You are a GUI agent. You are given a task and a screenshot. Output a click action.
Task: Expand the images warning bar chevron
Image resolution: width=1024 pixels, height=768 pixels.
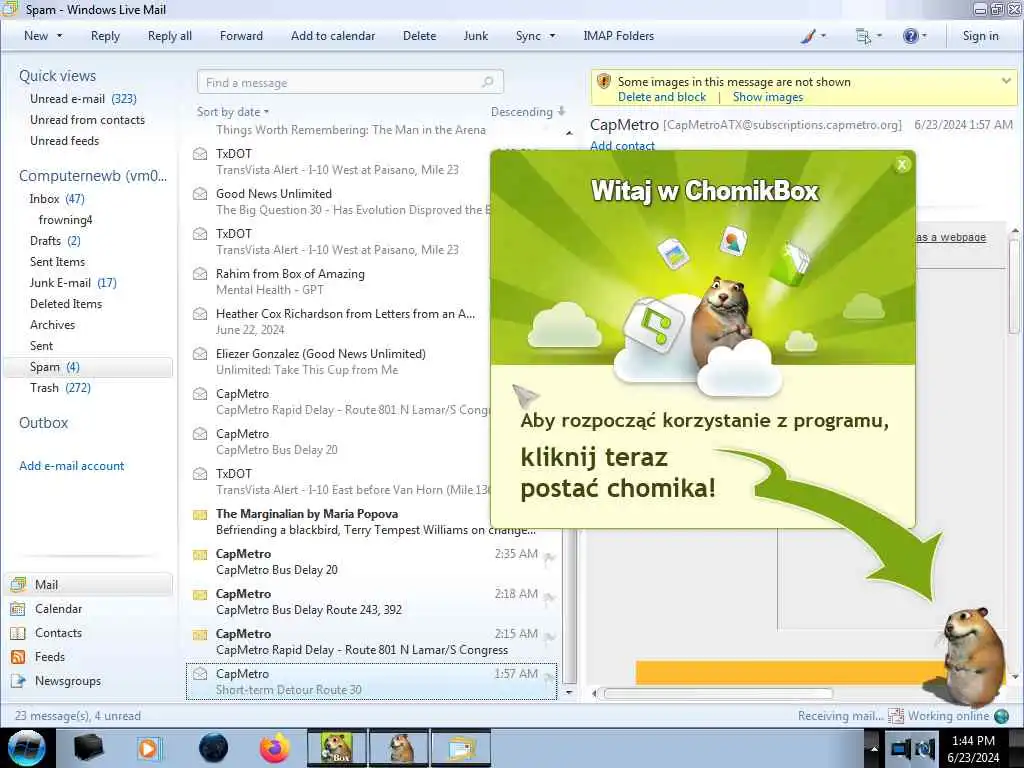[1006, 81]
